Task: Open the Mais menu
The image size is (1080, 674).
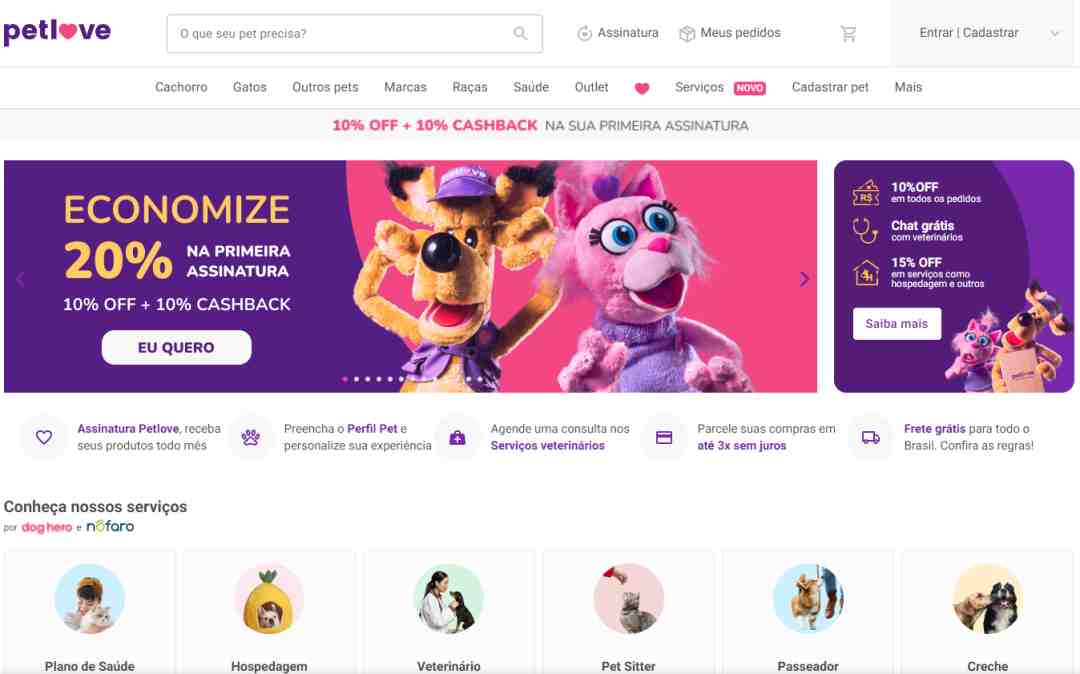Action: pyautogui.click(x=908, y=87)
